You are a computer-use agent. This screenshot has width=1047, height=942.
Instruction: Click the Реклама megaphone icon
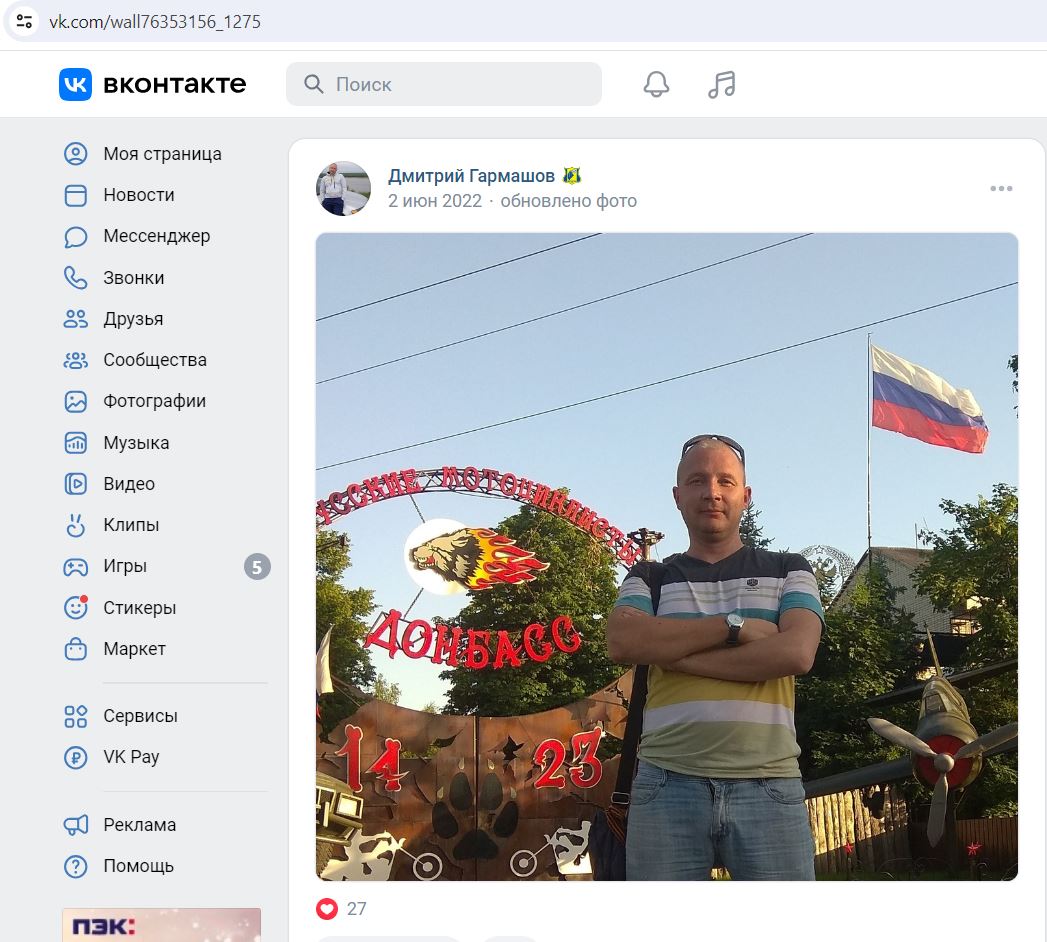(75, 825)
